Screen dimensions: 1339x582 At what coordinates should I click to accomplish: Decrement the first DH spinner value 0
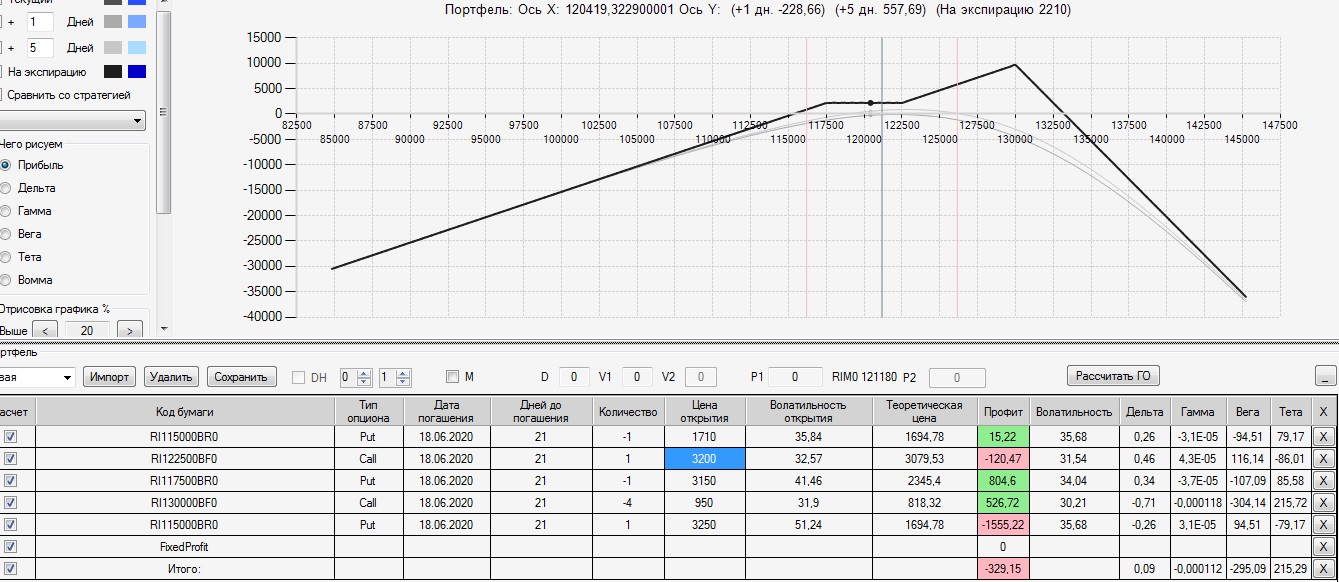click(x=362, y=382)
